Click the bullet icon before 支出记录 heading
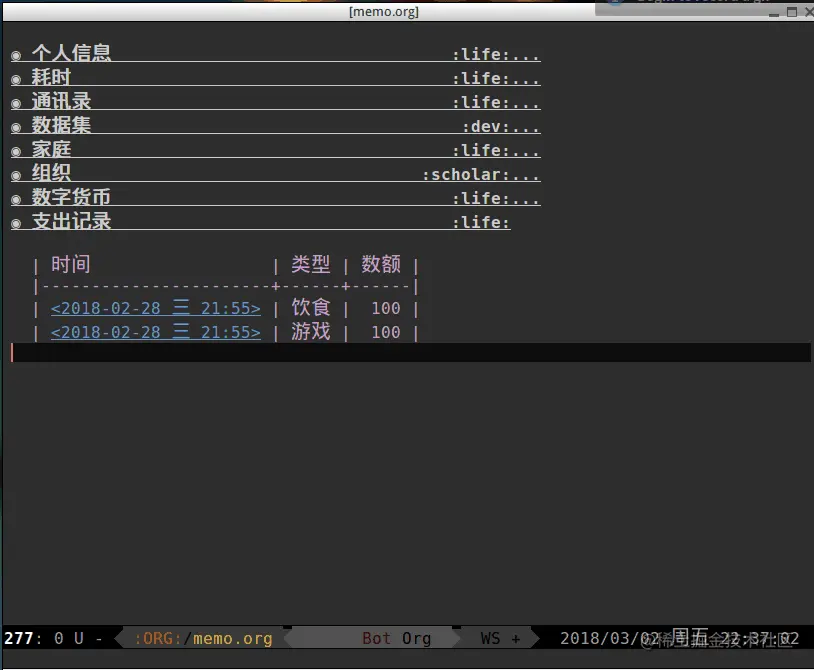 pyautogui.click(x=16, y=222)
